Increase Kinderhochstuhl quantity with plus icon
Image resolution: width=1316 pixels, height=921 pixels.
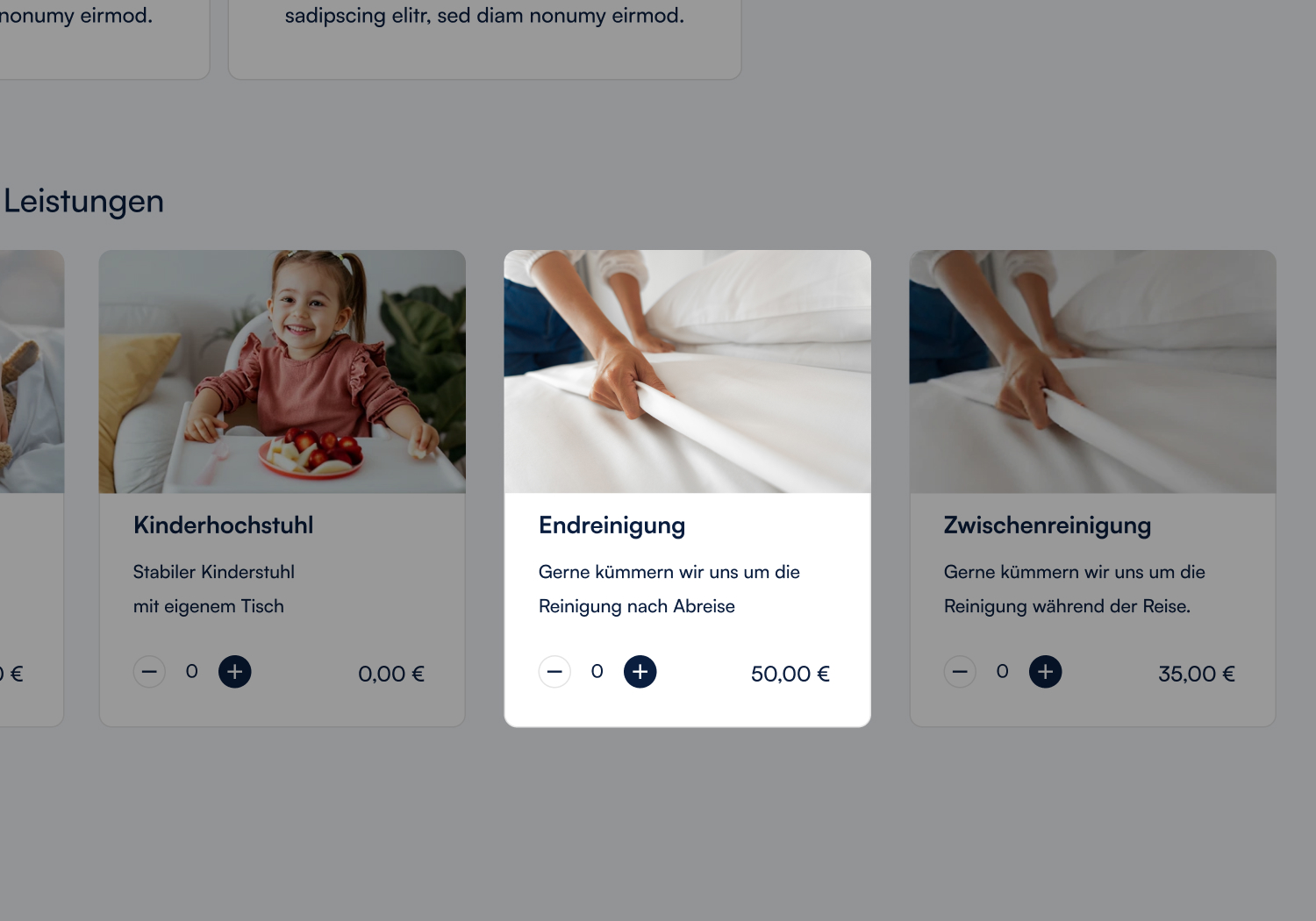(234, 672)
